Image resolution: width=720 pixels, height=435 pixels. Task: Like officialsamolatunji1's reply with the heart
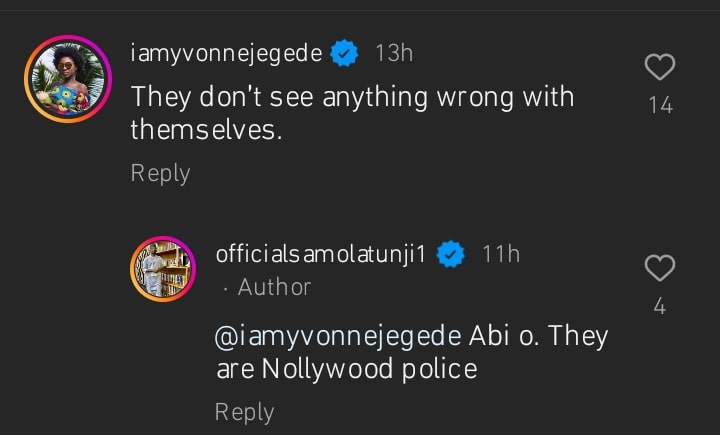(x=660, y=268)
